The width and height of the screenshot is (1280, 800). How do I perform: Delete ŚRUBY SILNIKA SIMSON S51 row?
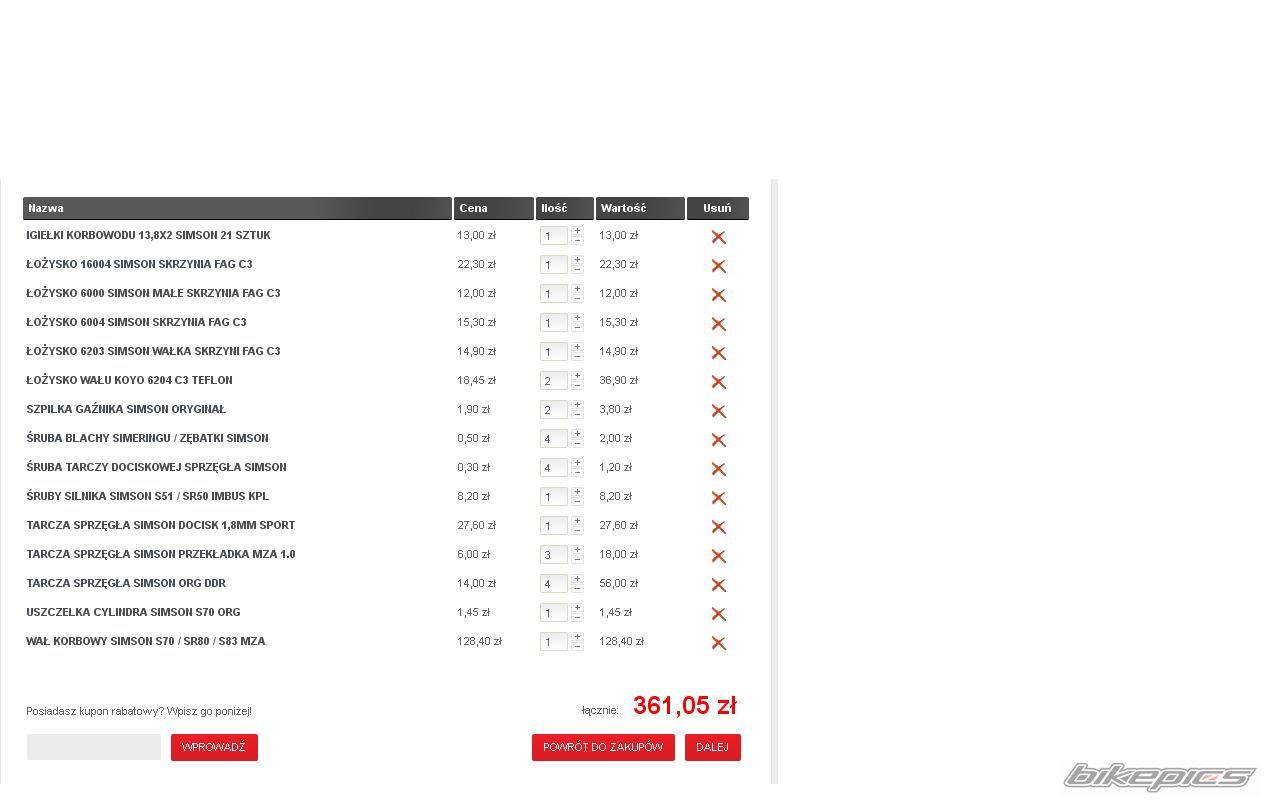click(718, 498)
